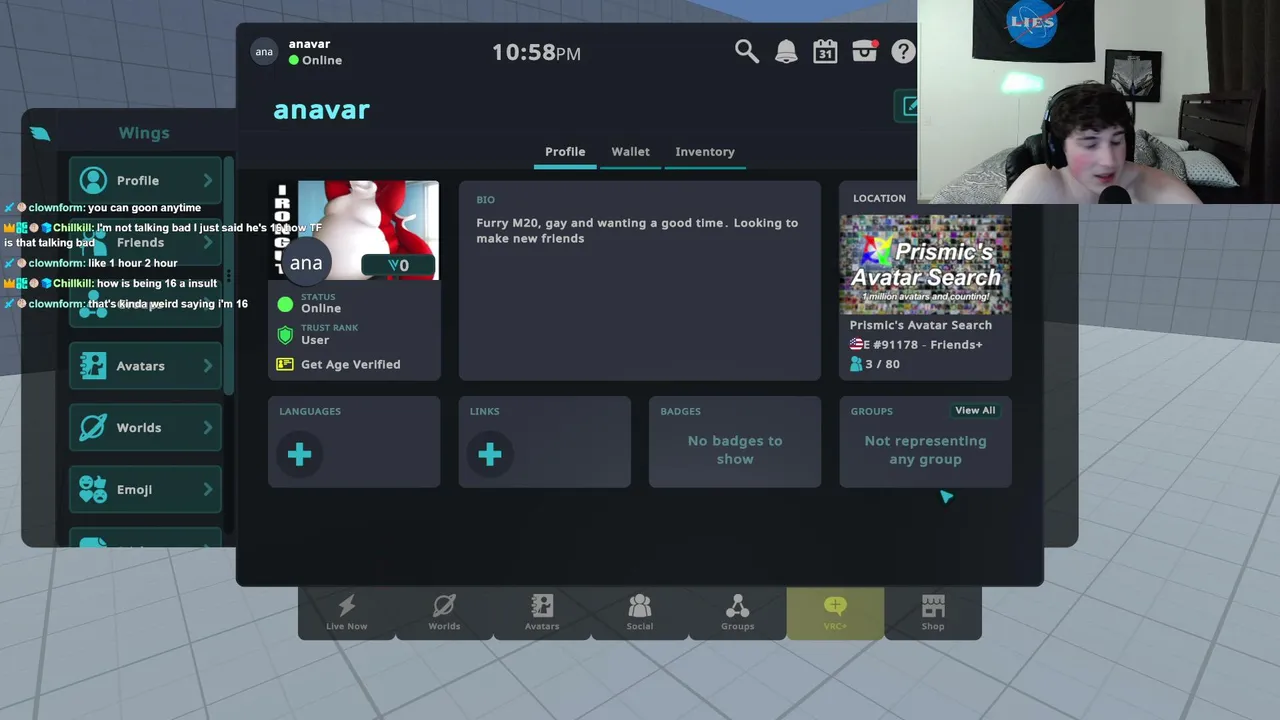This screenshot has height=720, width=1280.
Task: Open notifications bell icon
Action: tap(786, 52)
